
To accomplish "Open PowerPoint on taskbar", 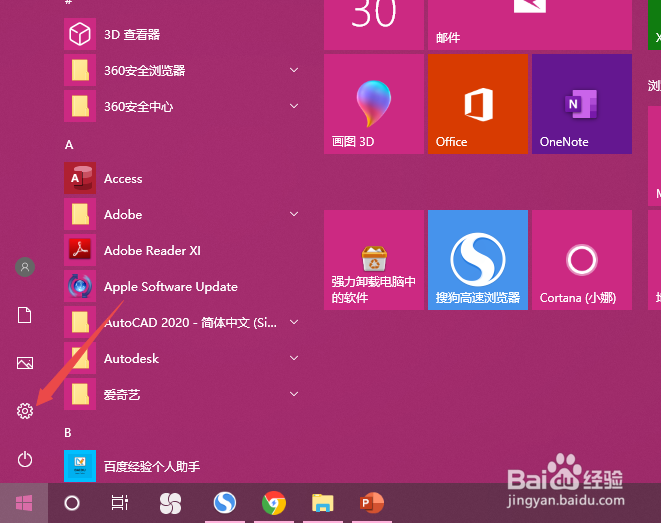I will click(371, 503).
